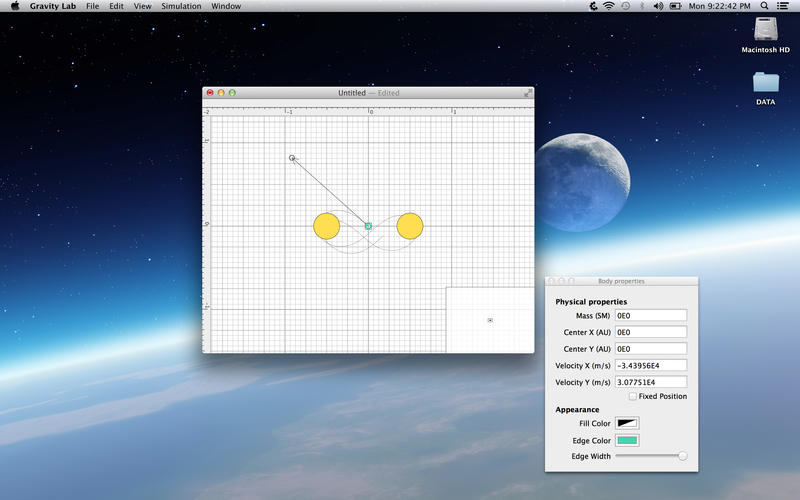Open the teal Edge Color well
The image size is (800, 500).
627,440
